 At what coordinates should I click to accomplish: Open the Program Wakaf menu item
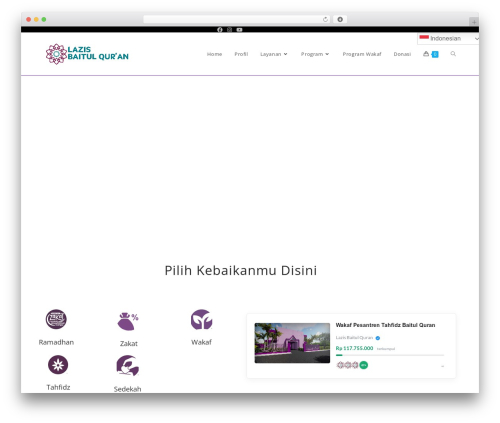pos(362,54)
